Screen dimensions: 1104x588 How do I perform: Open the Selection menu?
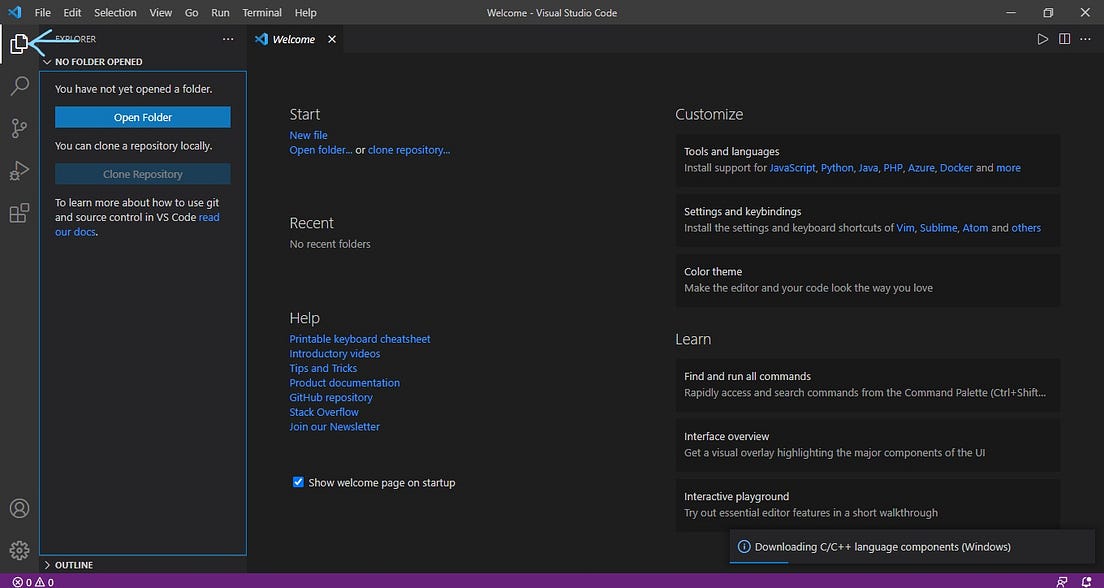[115, 13]
